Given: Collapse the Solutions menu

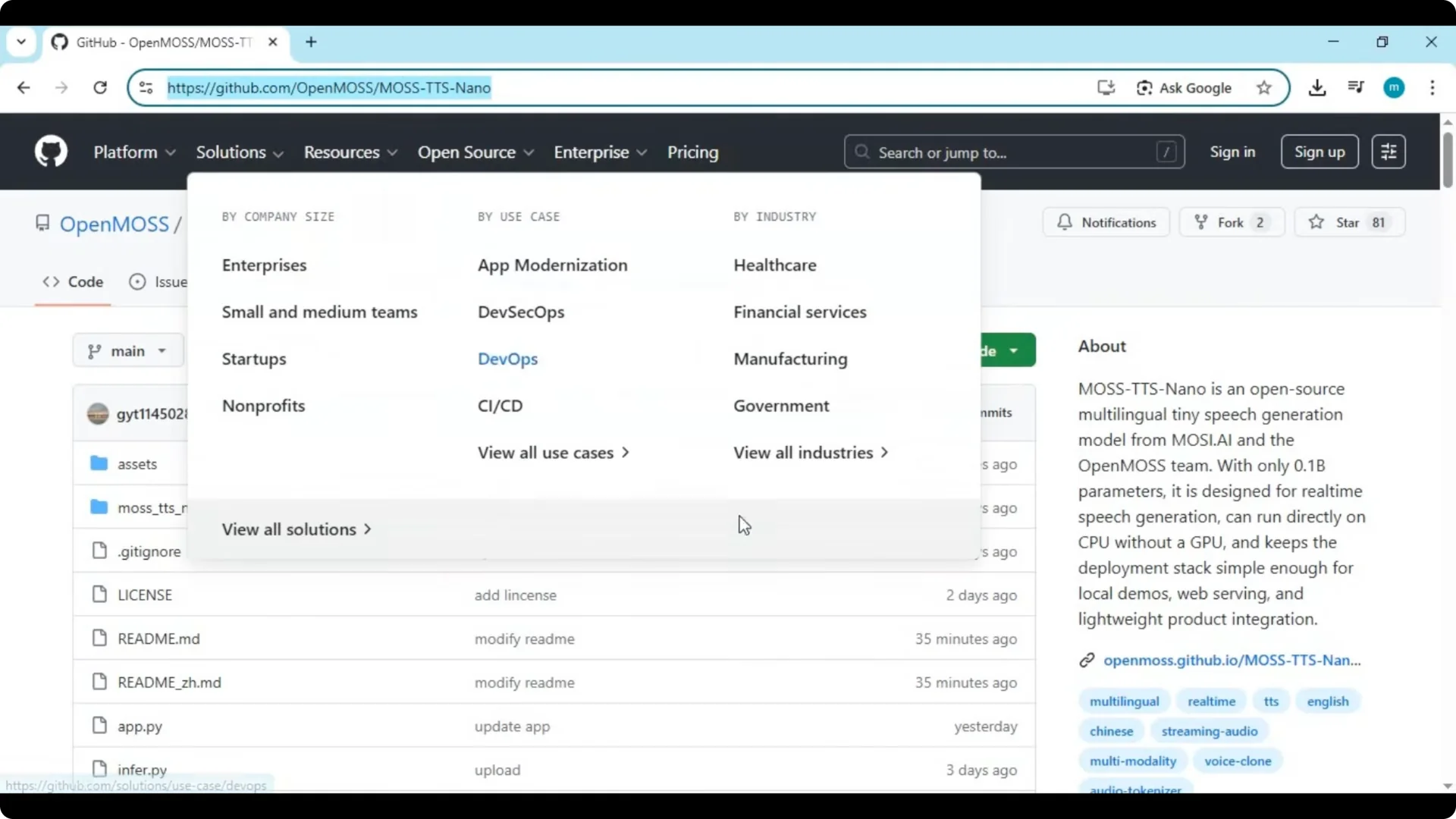Looking at the screenshot, I should [x=240, y=152].
